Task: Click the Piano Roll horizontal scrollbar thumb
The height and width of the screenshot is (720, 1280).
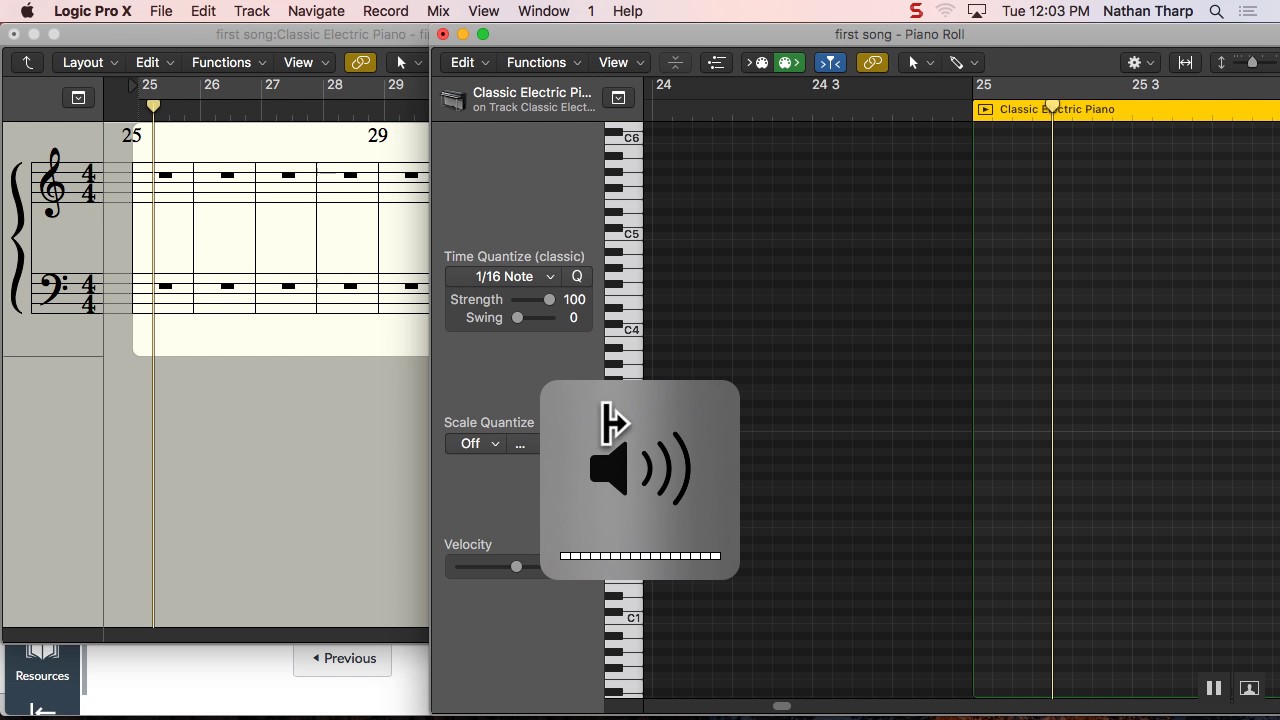Action: tap(783, 706)
